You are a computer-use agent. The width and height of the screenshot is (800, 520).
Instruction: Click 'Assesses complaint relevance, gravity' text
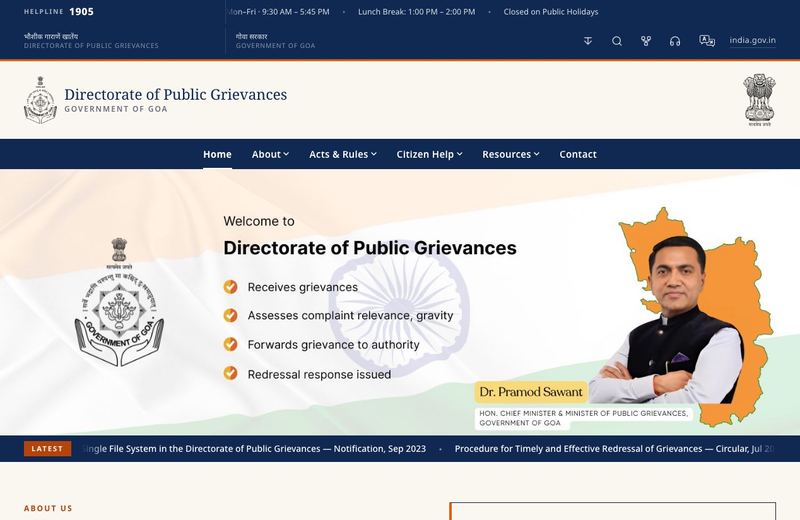[x=351, y=315]
